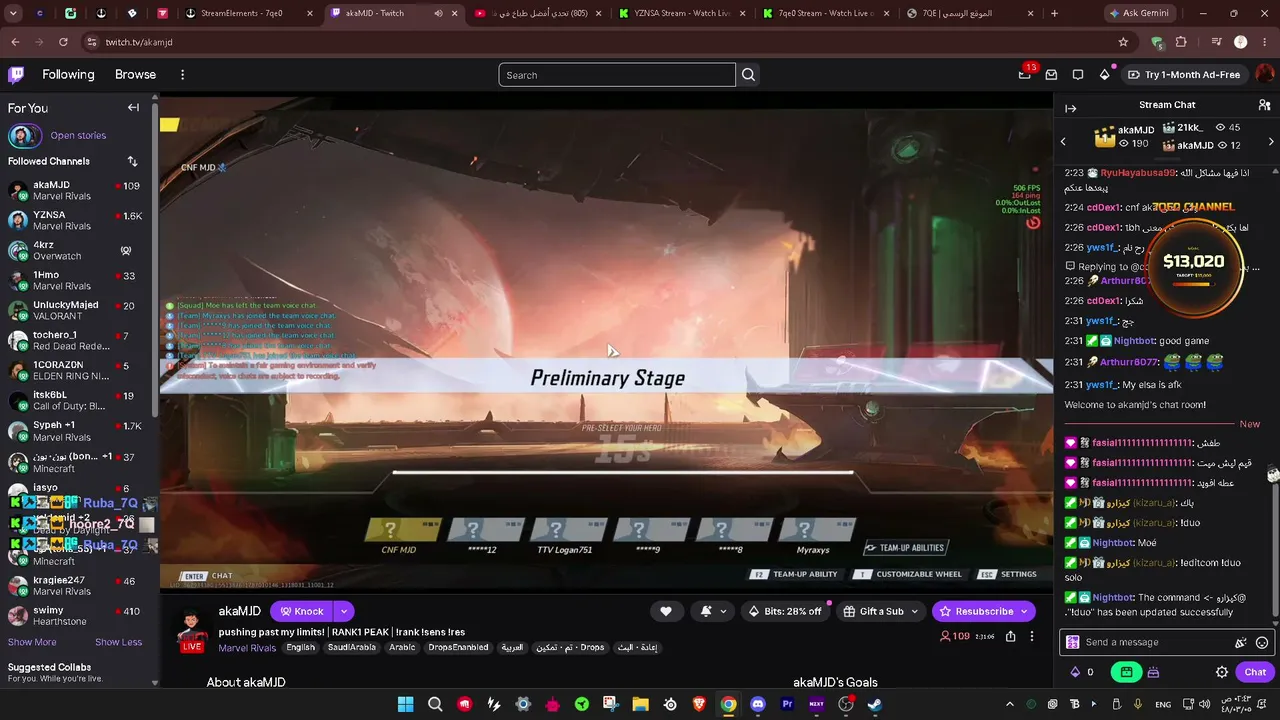Switch to the 7qe0 Stream tab
This screenshot has height=720, width=1280.
(825, 13)
